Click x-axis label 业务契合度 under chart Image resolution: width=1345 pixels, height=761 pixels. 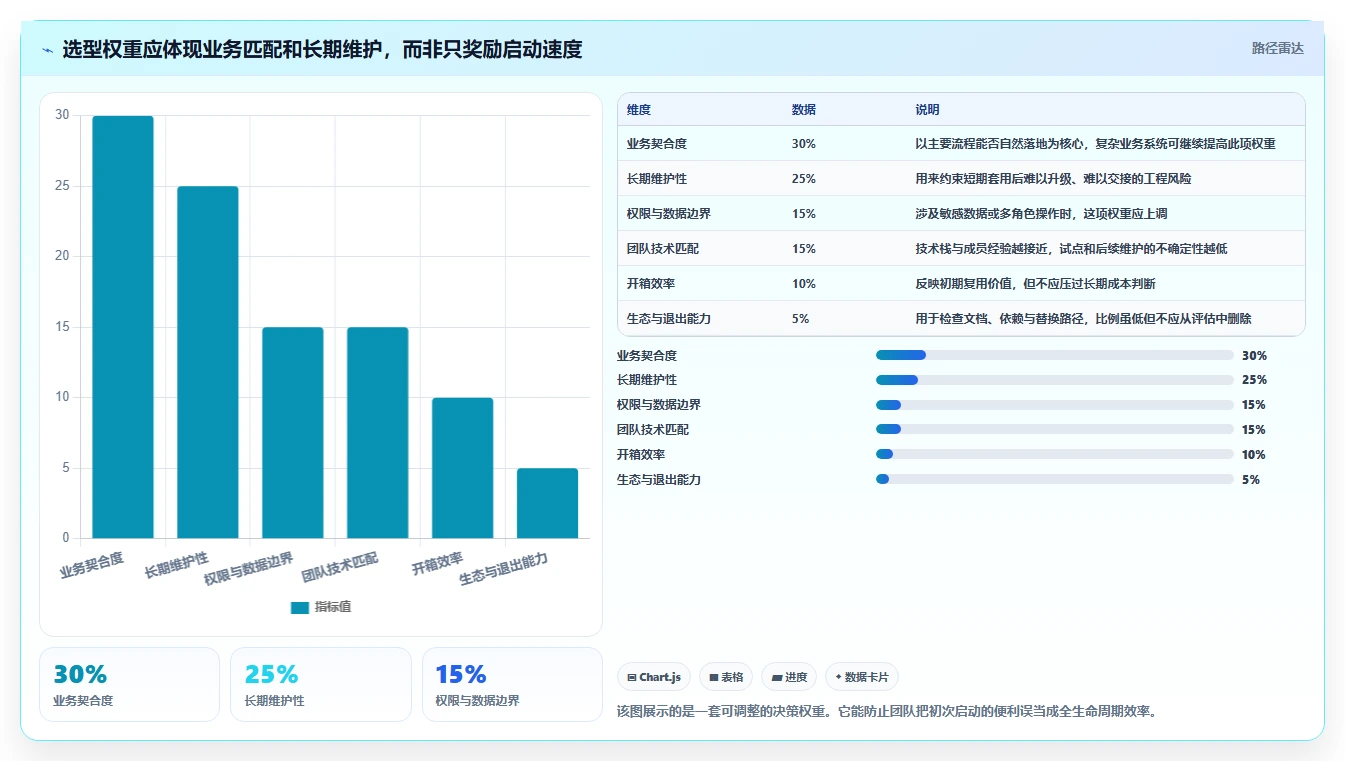92,565
